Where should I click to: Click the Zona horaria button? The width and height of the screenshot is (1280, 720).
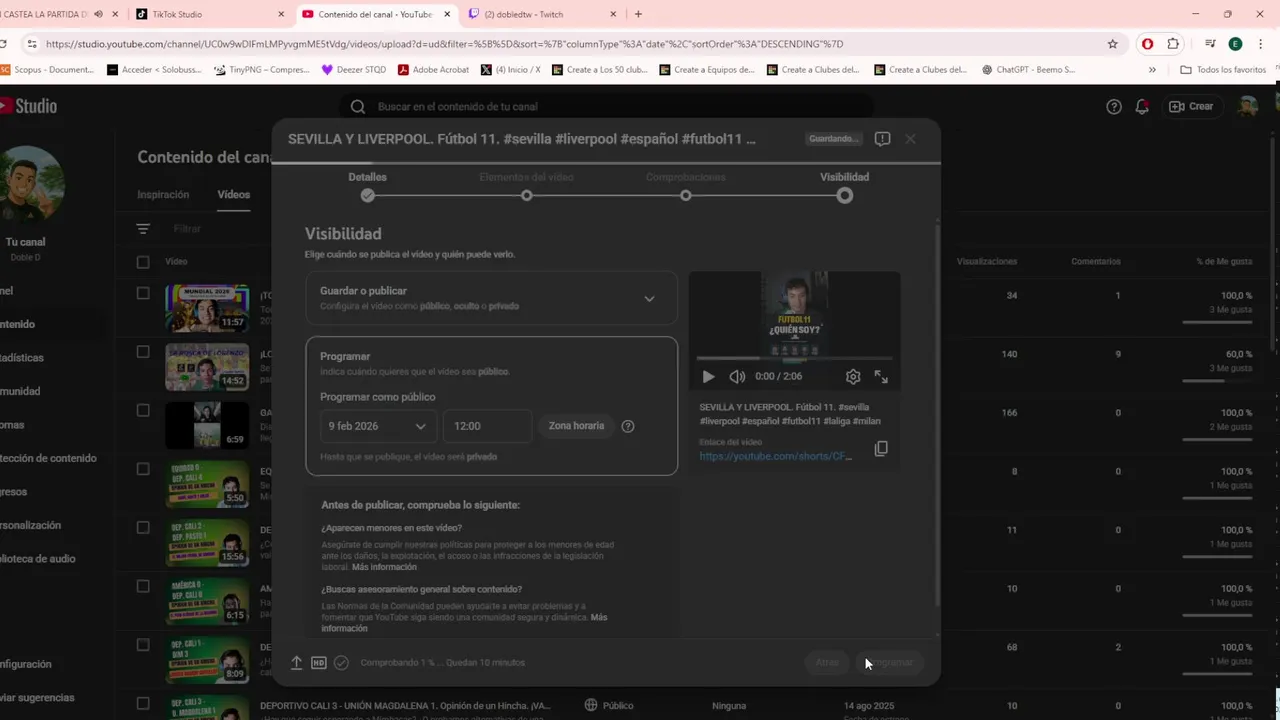[576, 426]
